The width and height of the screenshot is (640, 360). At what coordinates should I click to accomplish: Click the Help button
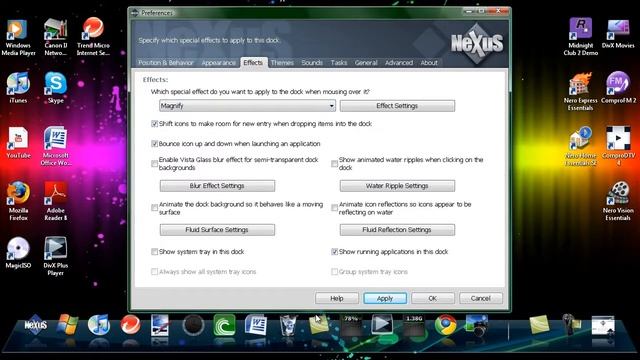337,298
